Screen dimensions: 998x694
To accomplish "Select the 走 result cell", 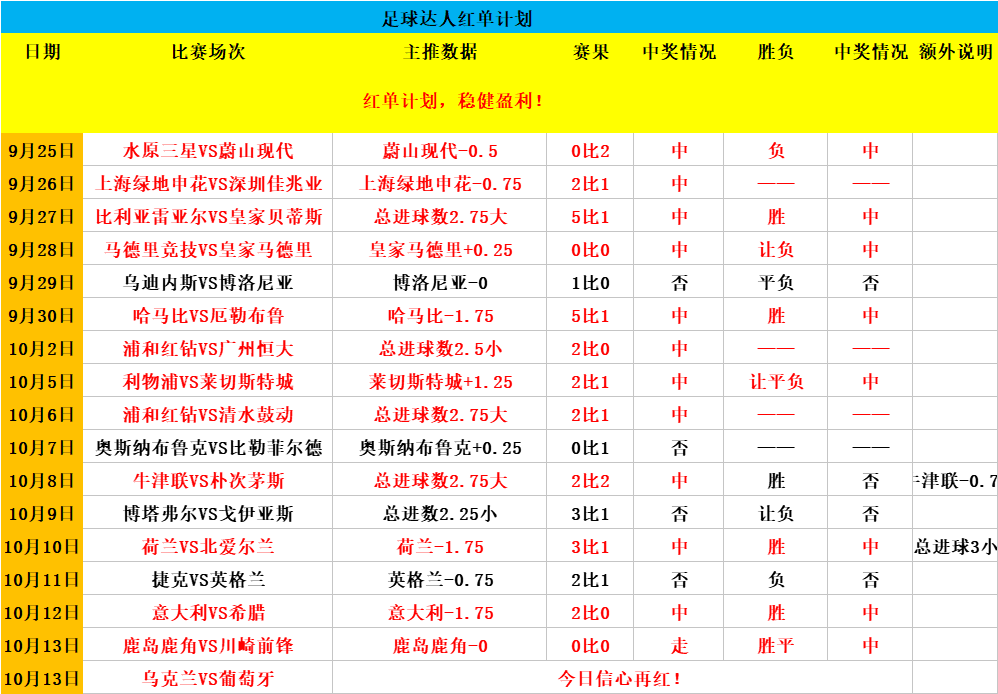I will point(679,646).
